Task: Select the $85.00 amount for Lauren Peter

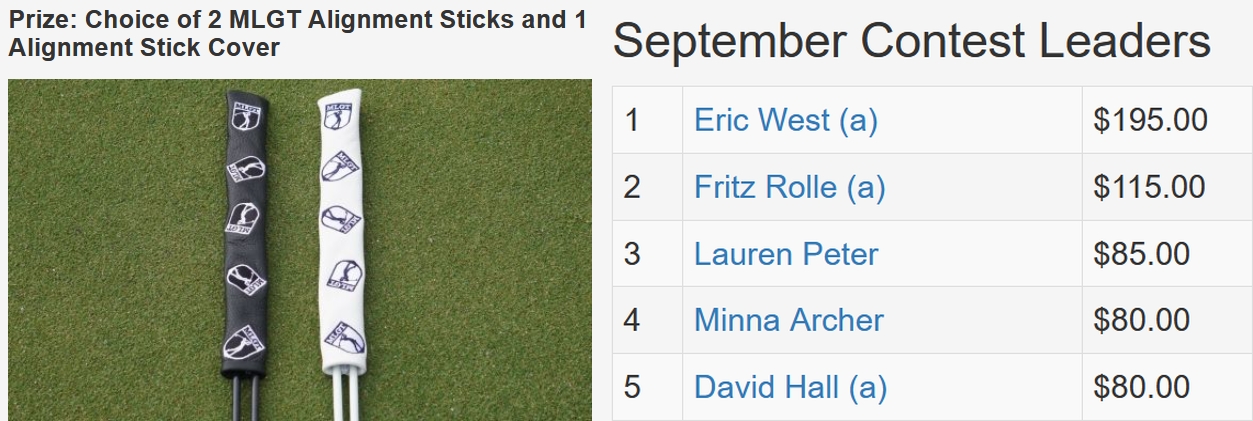Action: click(x=1141, y=254)
